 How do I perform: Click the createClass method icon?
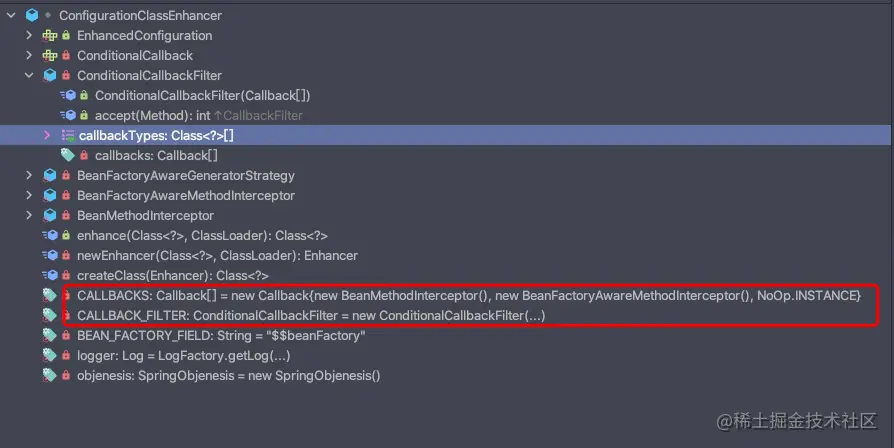point(50,275)
